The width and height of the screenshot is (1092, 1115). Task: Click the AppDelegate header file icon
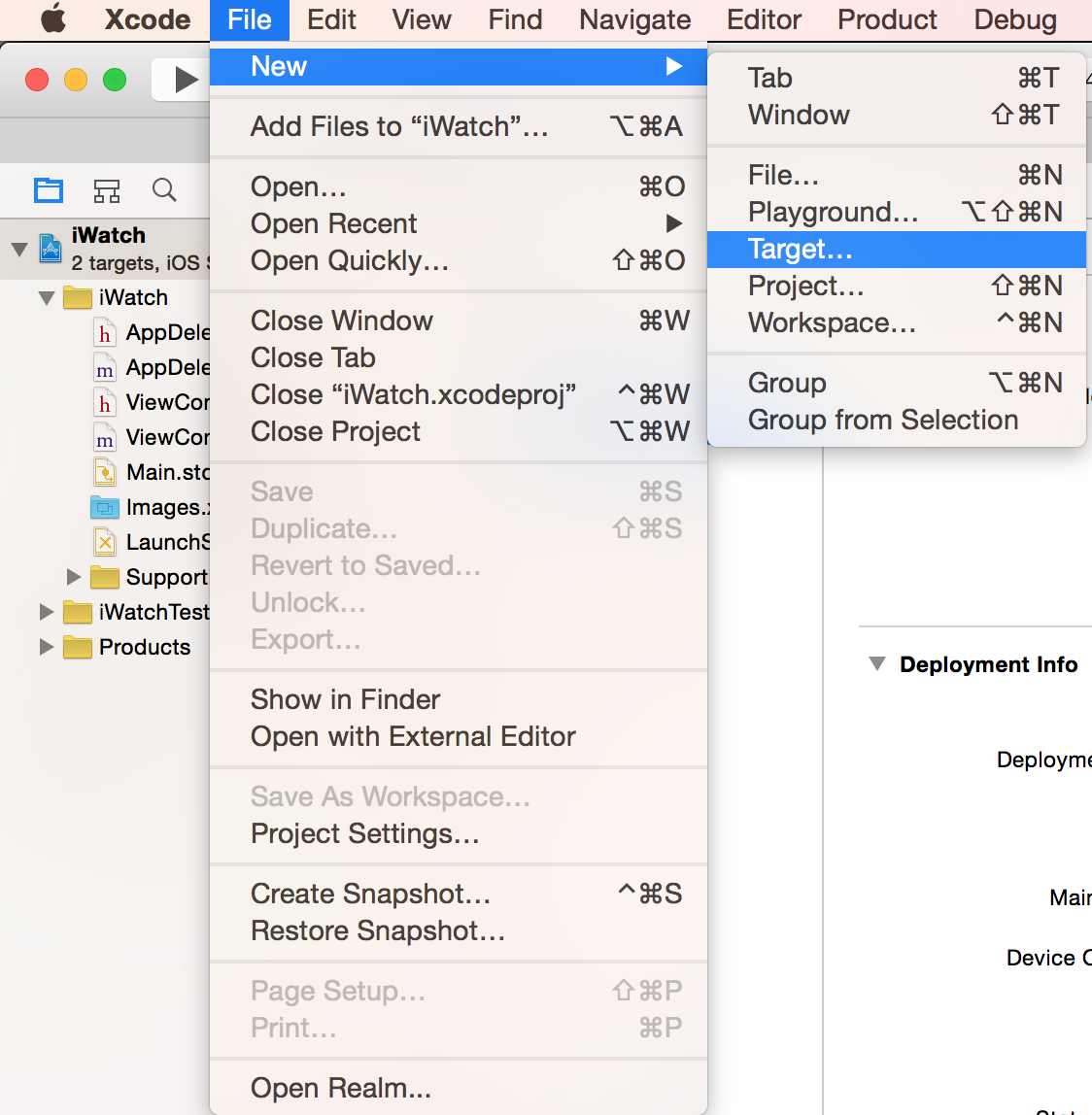(x=105, y=332)
